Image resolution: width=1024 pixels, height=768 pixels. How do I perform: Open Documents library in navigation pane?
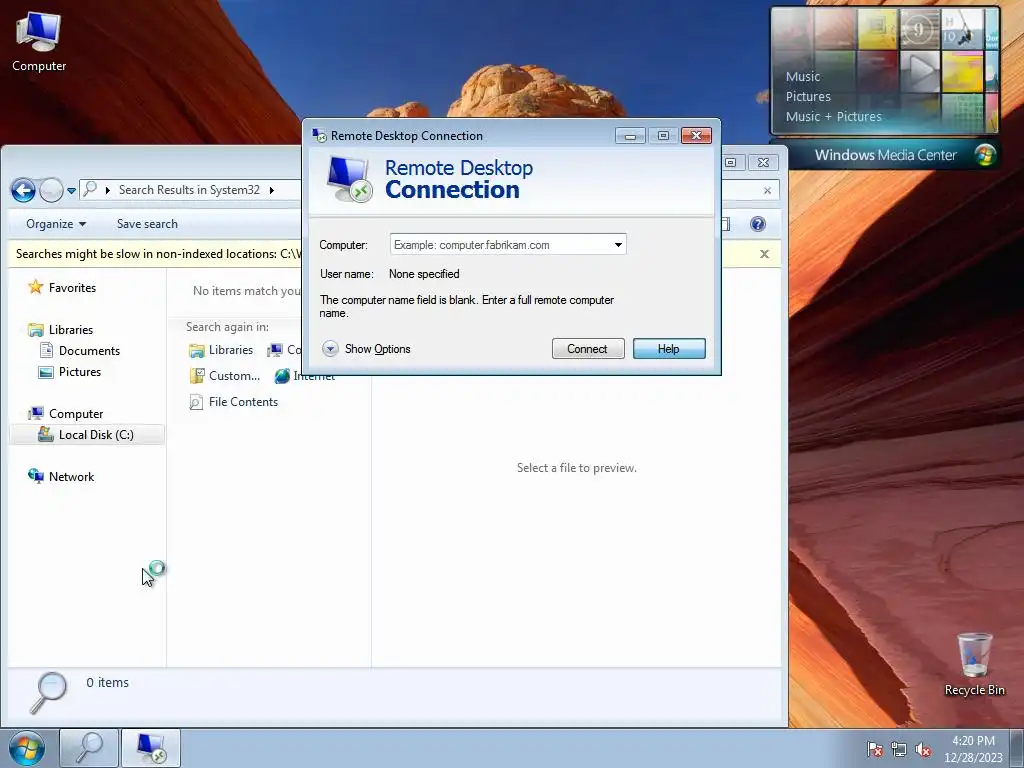coord(80,351)
